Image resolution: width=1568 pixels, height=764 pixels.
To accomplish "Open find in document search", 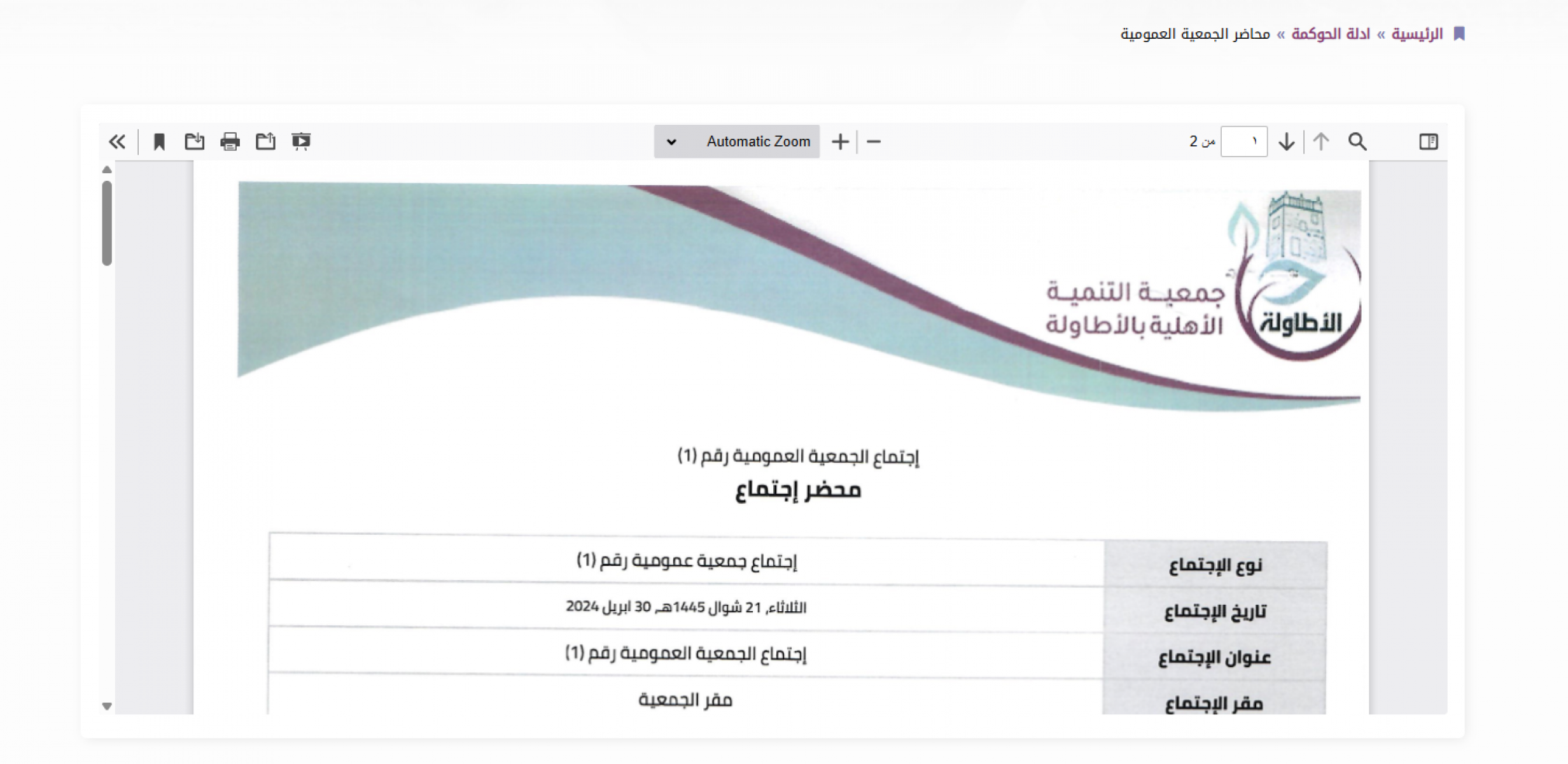I will 1357,141.
